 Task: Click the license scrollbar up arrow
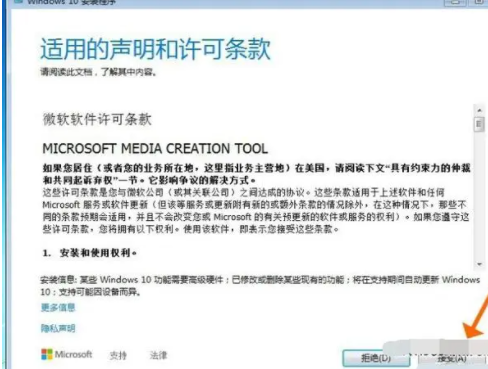pos(479,110)
